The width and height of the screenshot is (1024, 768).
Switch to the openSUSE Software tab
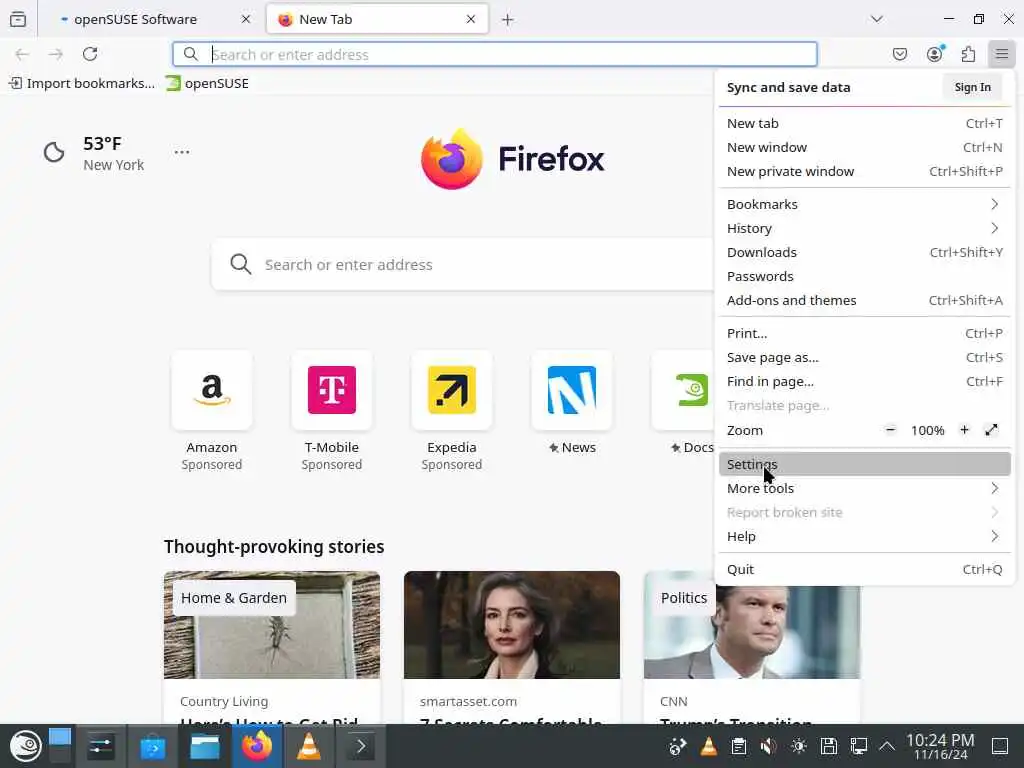[x=151, y=20]
